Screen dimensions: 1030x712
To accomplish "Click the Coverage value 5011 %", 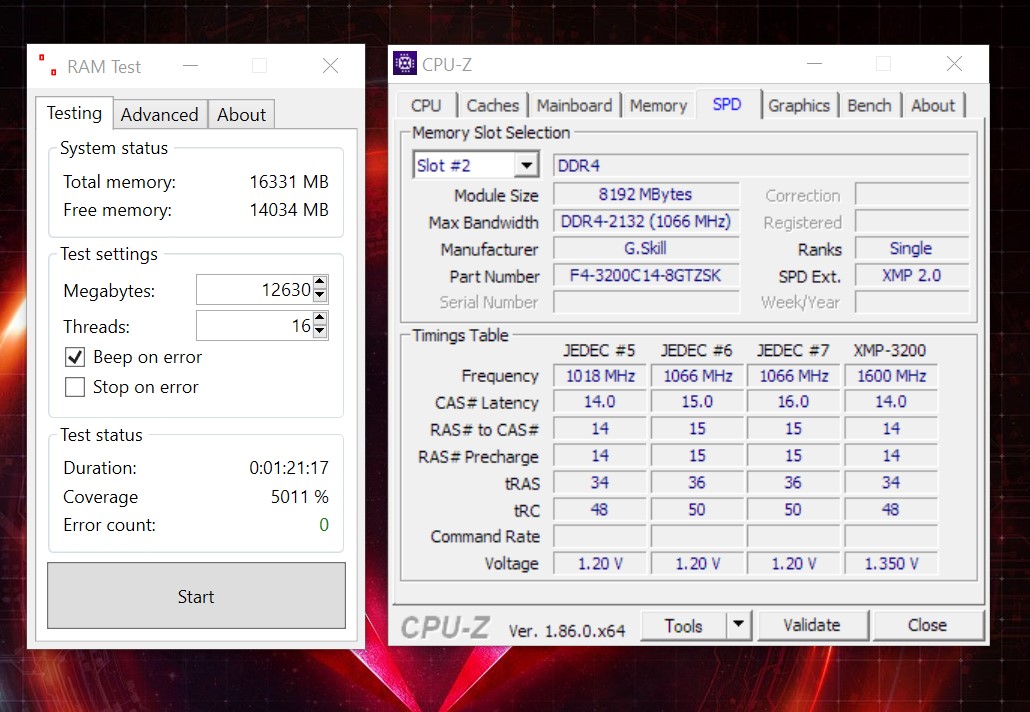I will click(300, 497).
